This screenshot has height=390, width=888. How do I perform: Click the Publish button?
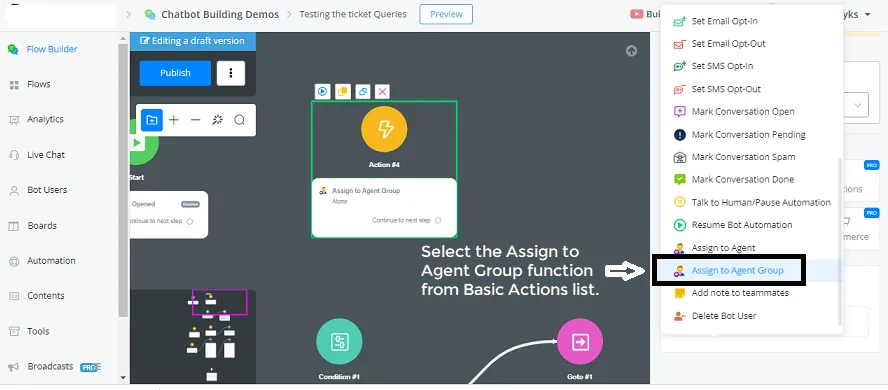pyautogui.click(x=176, y=73)
